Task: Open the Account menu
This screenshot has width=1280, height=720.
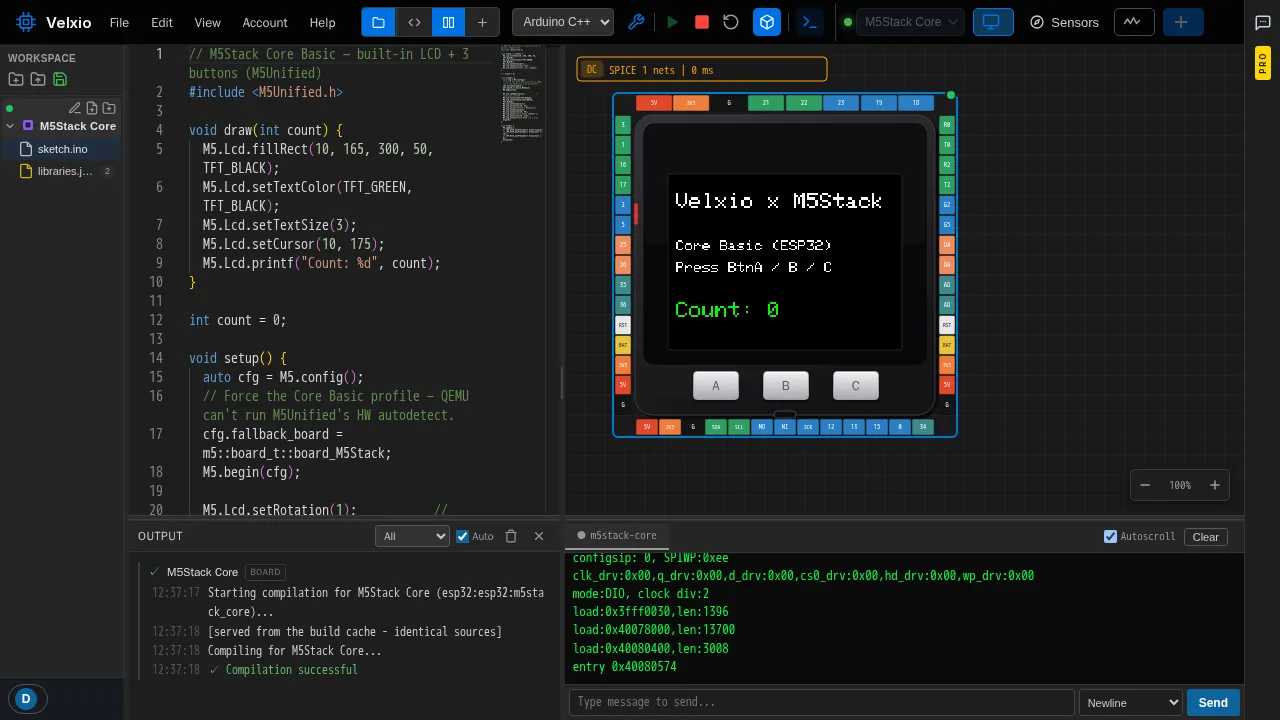Action: (x=265, y=22)
